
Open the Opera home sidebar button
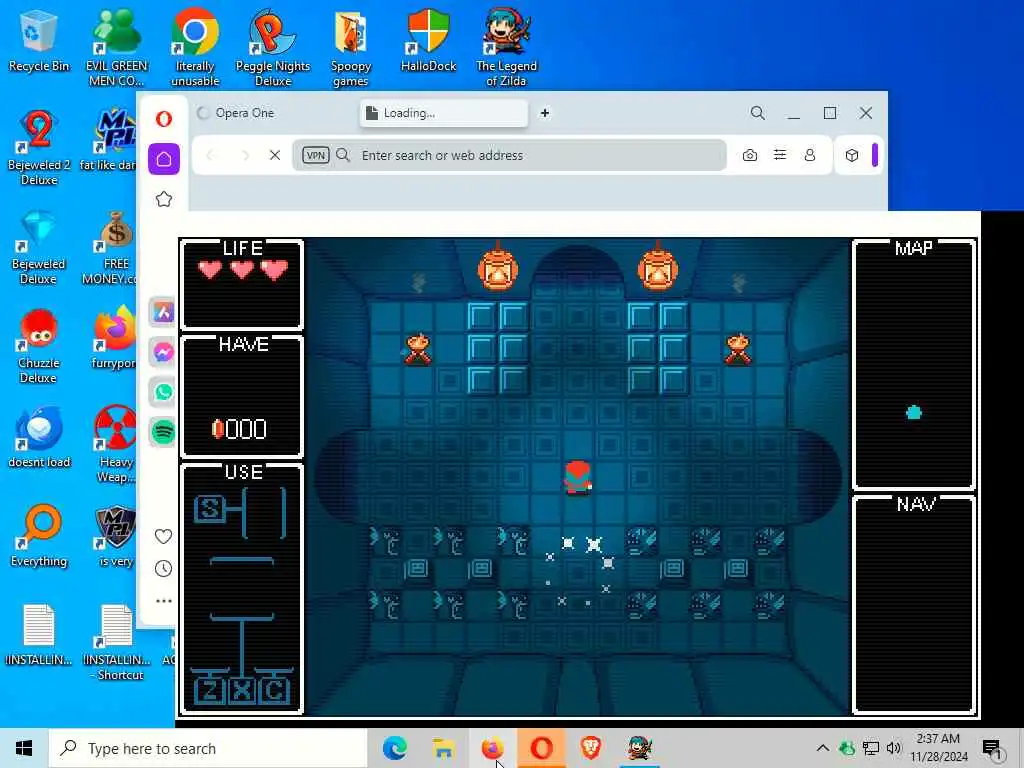[x=164, y=159]
